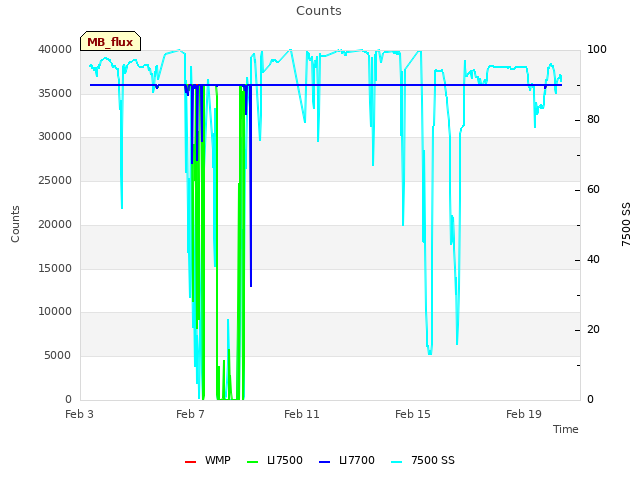Click the cyan 7500 SS legend swatch
The height and width of the screenshot is (480, 640).
pos(397,462)
